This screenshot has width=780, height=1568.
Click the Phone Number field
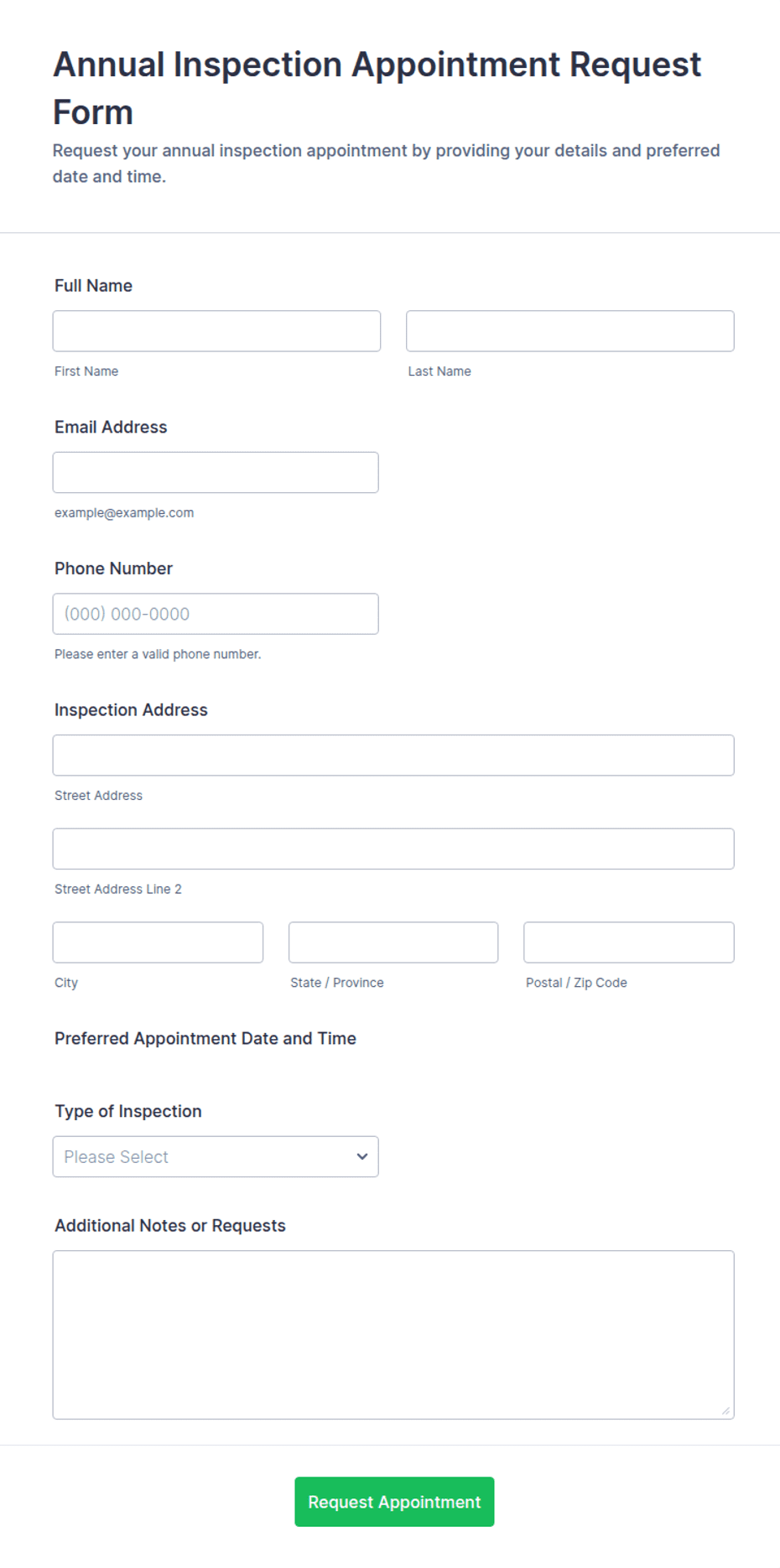(216, 614)
